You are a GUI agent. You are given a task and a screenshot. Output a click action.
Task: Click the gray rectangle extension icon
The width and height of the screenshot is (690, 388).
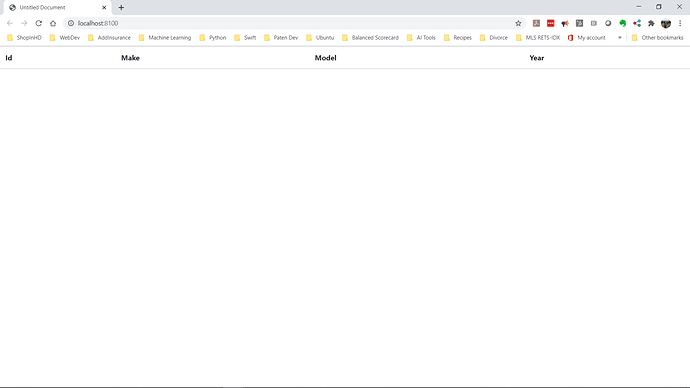click(594, 23)
